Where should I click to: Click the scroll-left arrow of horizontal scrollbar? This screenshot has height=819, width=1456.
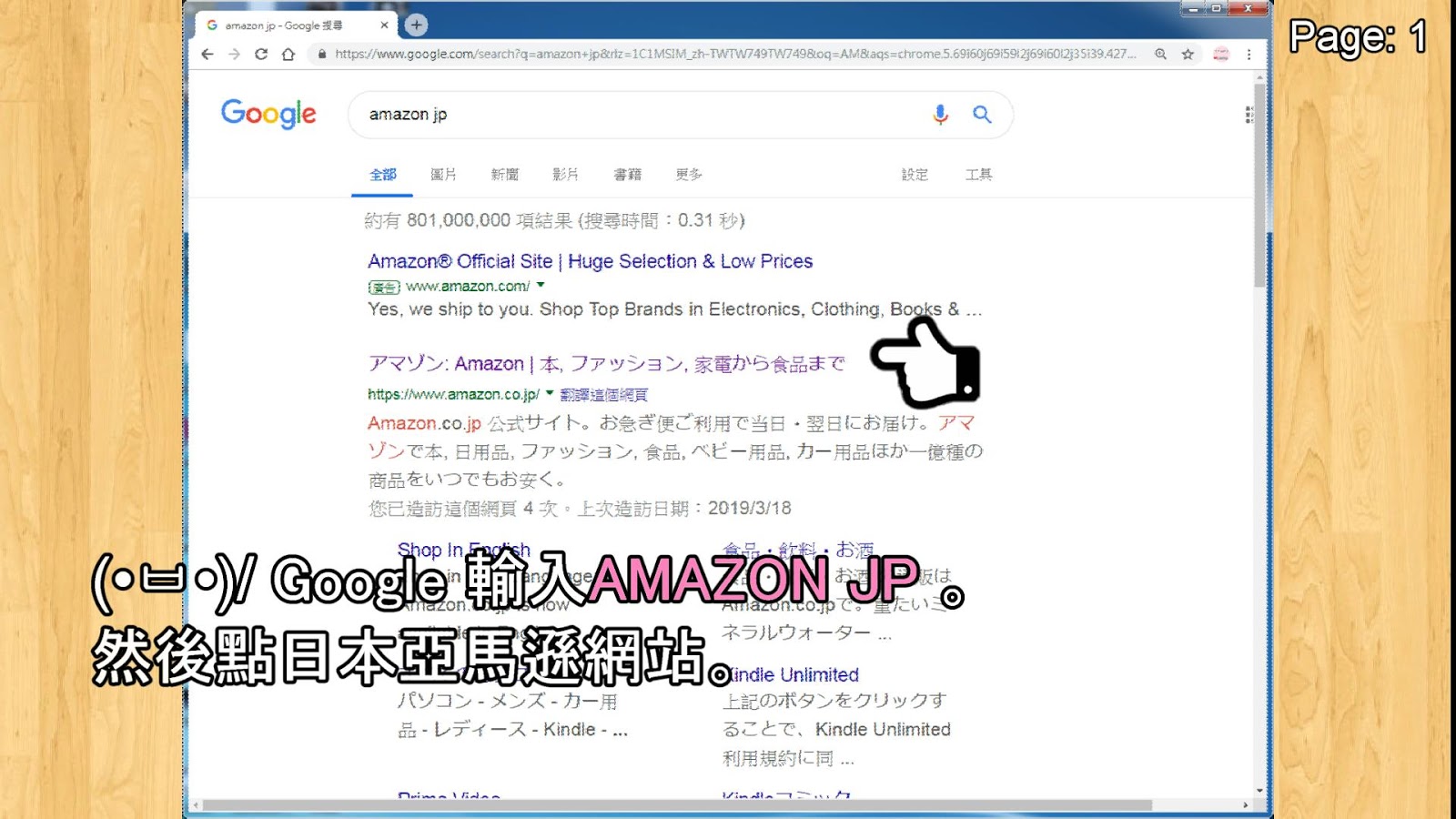point(196,805)
